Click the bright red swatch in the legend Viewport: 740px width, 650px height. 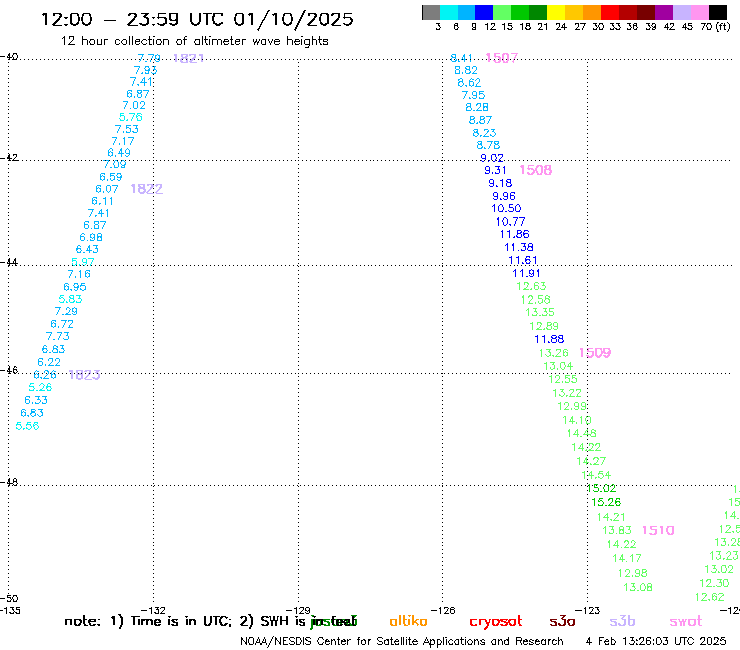610,12
